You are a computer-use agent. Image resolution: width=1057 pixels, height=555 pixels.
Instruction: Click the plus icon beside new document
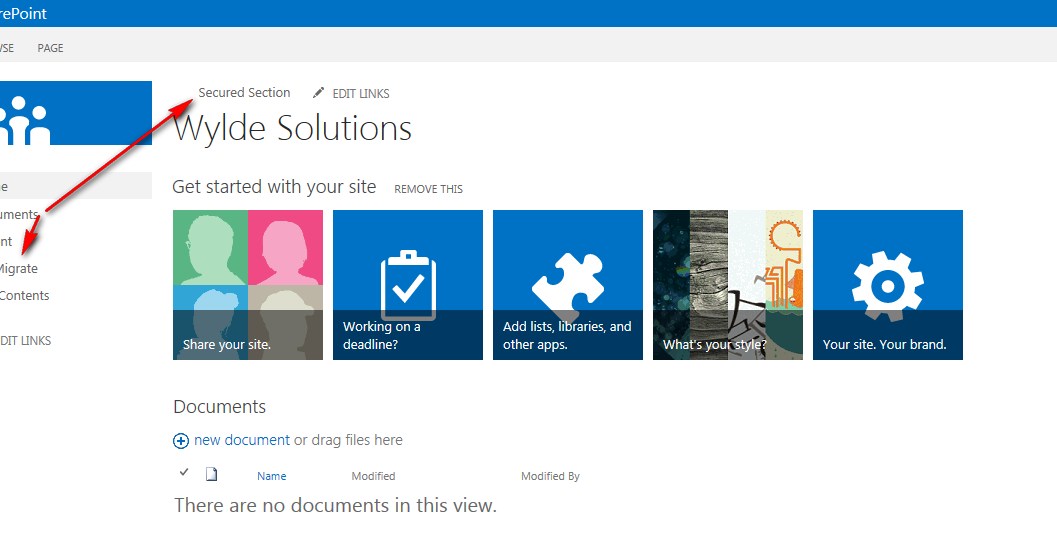click(x=181, y=441)
